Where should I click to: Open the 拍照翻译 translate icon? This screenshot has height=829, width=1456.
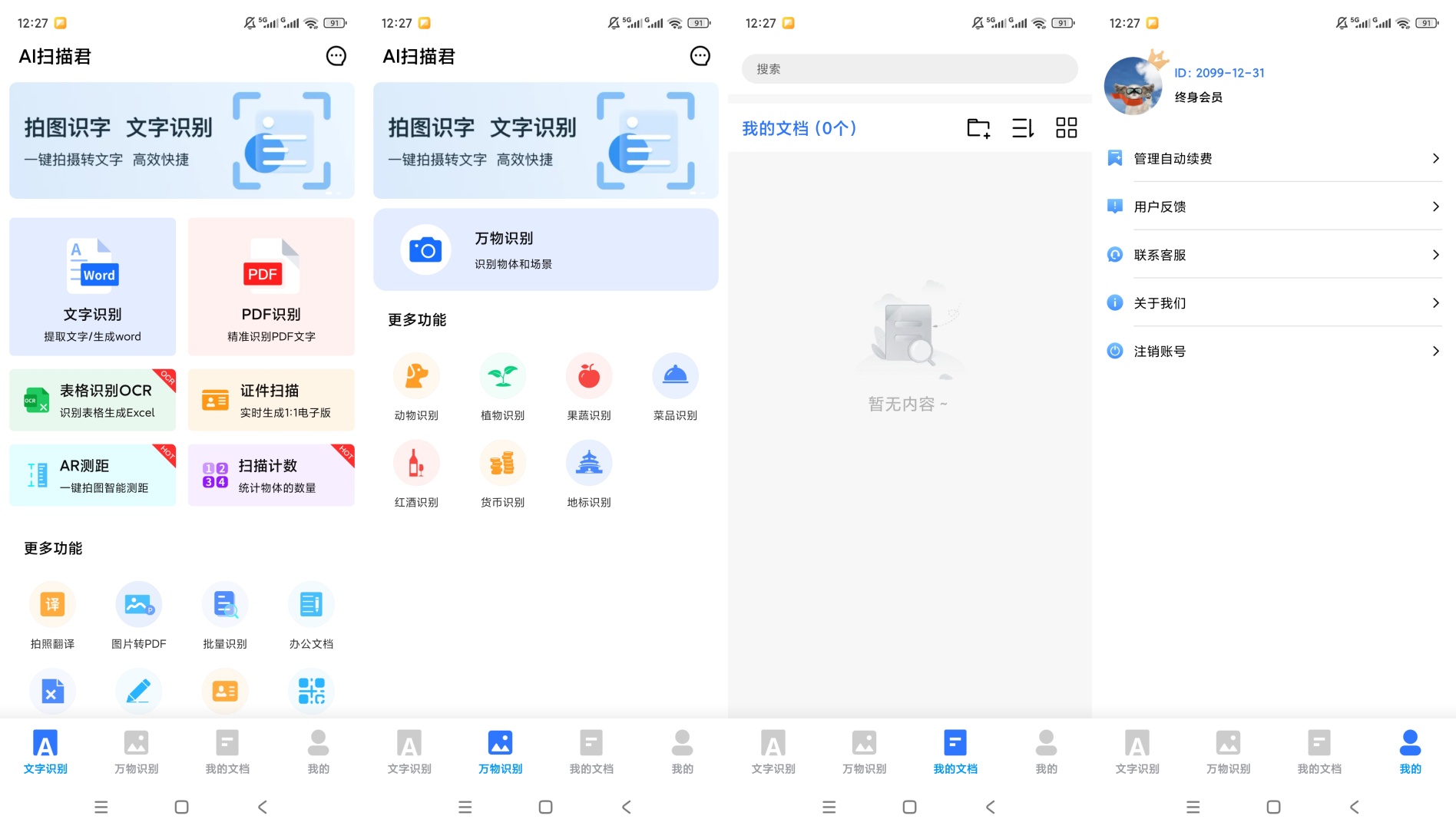[x=52, y=605]
